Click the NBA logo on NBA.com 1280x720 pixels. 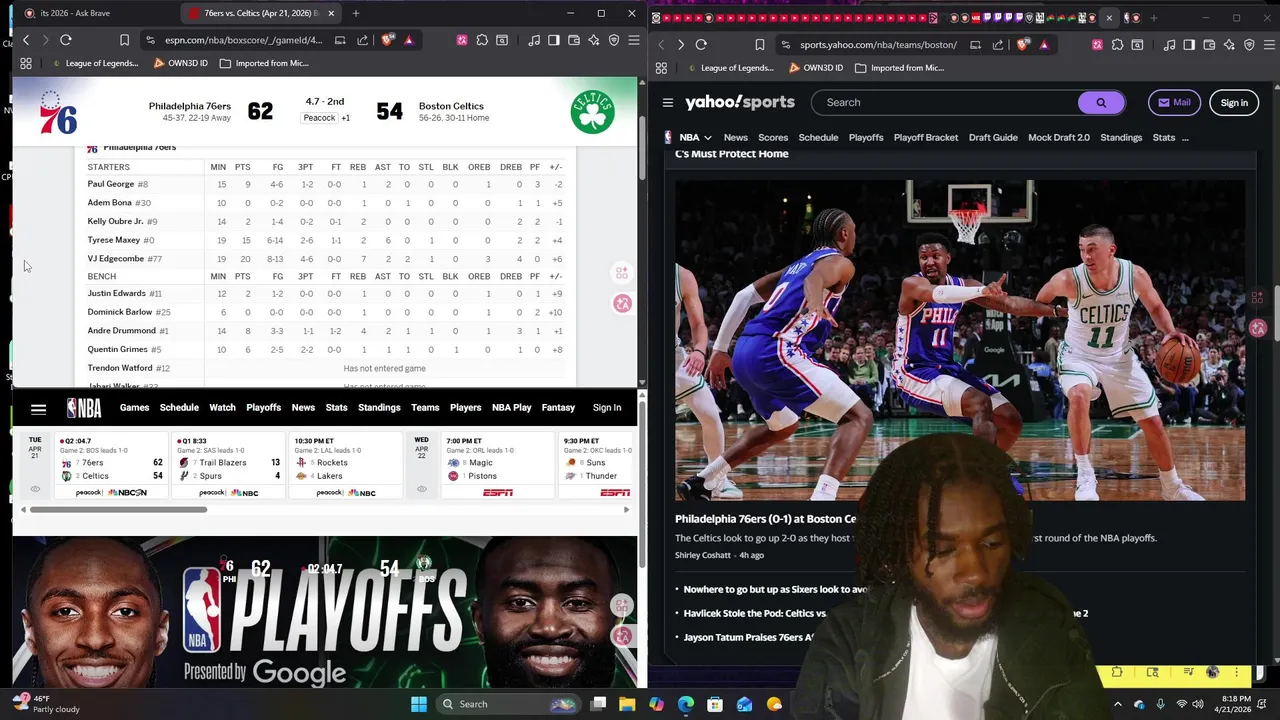(x=84, y=408)
